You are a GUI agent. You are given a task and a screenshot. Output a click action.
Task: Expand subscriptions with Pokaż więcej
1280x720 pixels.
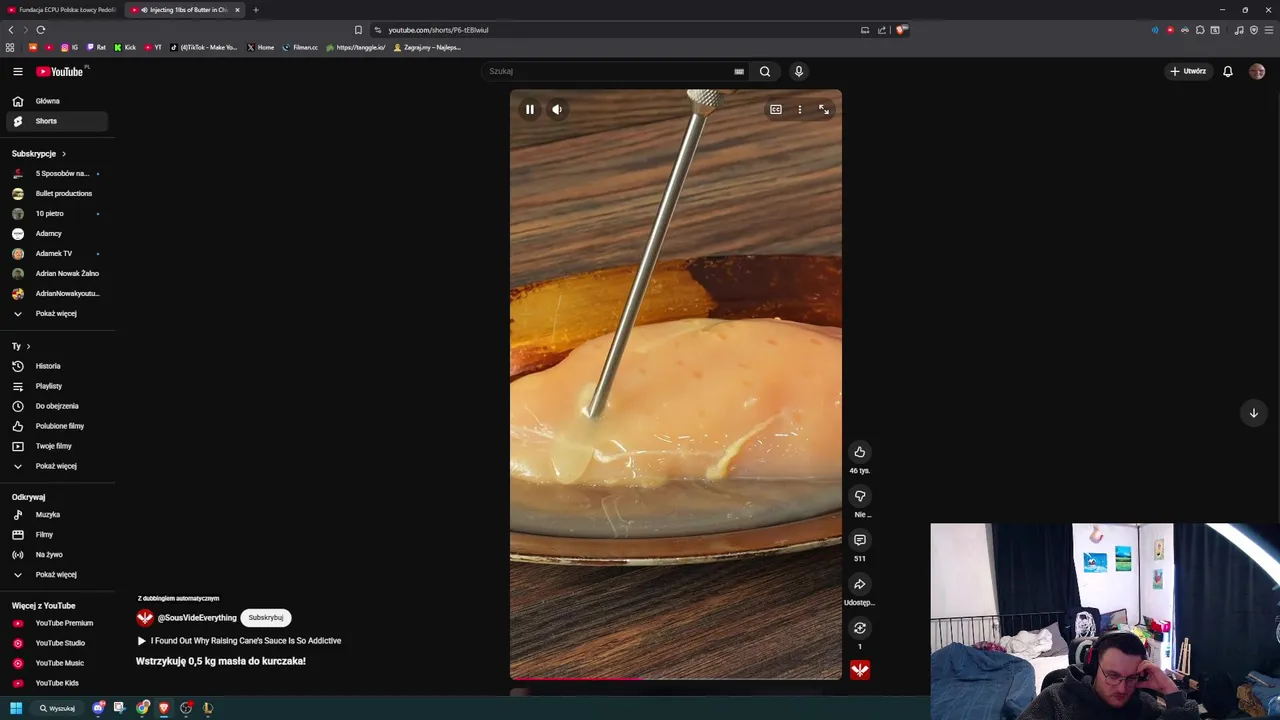tap(57, 314)
